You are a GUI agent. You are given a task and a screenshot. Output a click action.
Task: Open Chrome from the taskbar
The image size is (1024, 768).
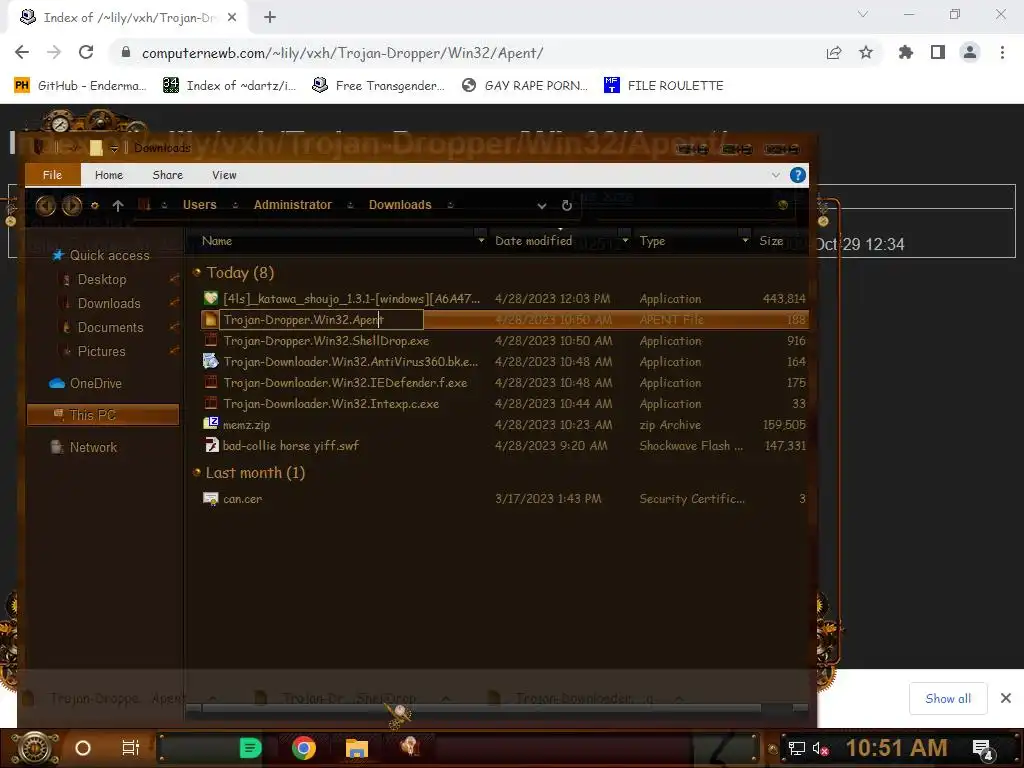[304, 748]
